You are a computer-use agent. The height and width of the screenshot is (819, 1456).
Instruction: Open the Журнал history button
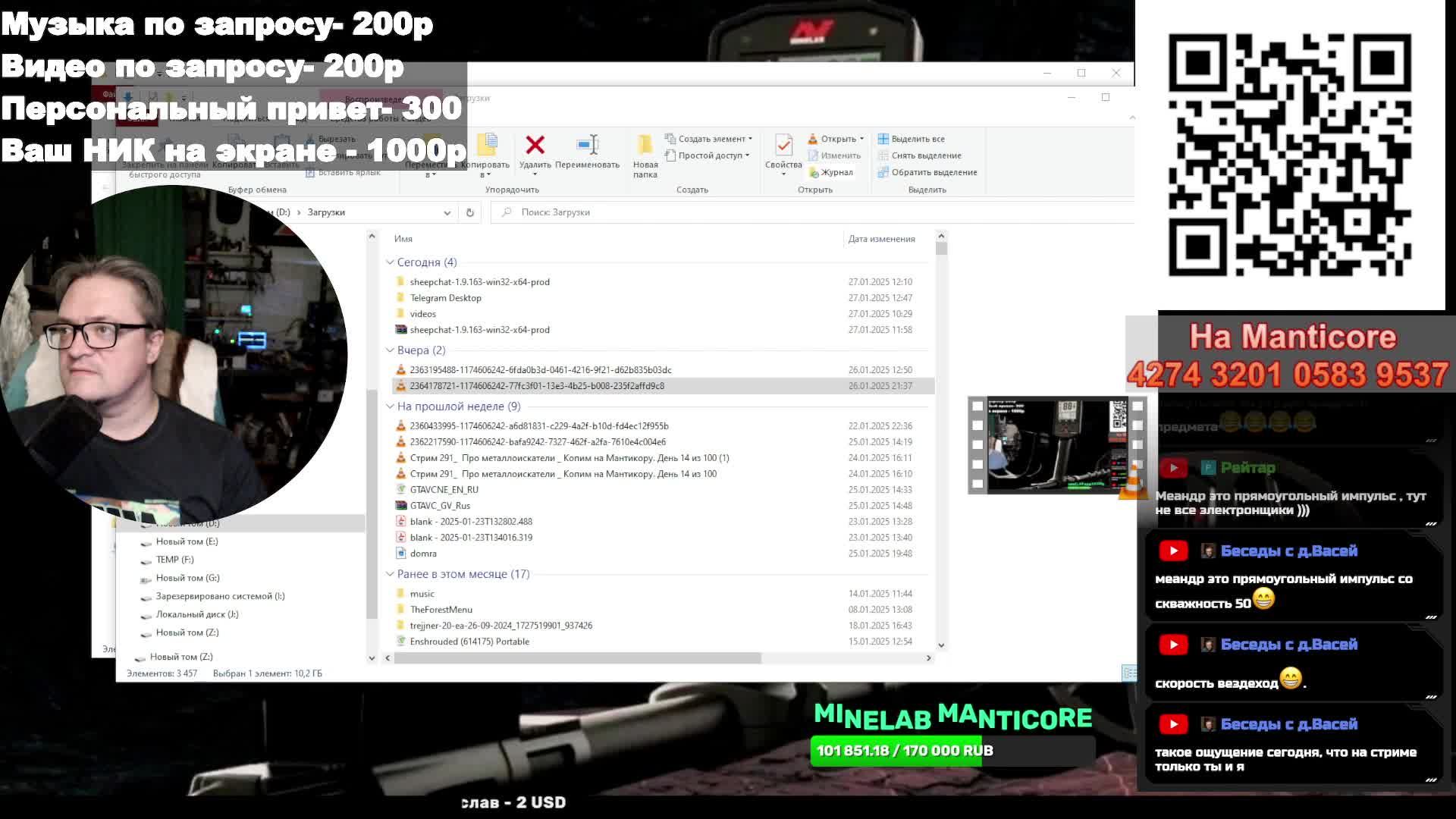click(830, 172)
